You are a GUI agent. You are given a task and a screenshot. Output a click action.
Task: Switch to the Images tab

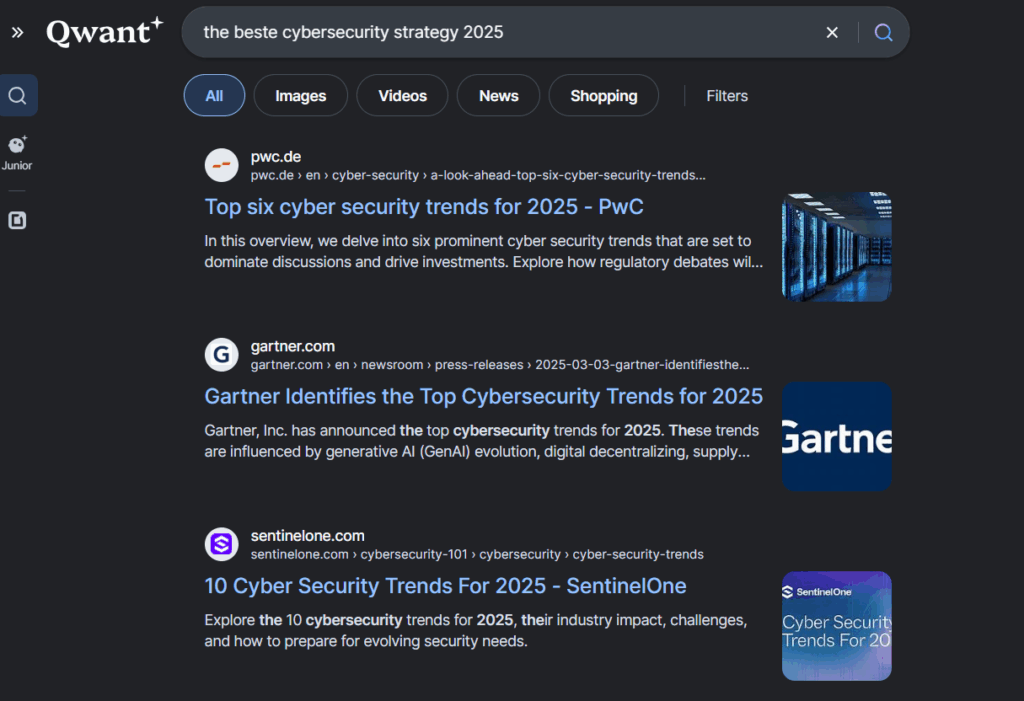point(300,96)
